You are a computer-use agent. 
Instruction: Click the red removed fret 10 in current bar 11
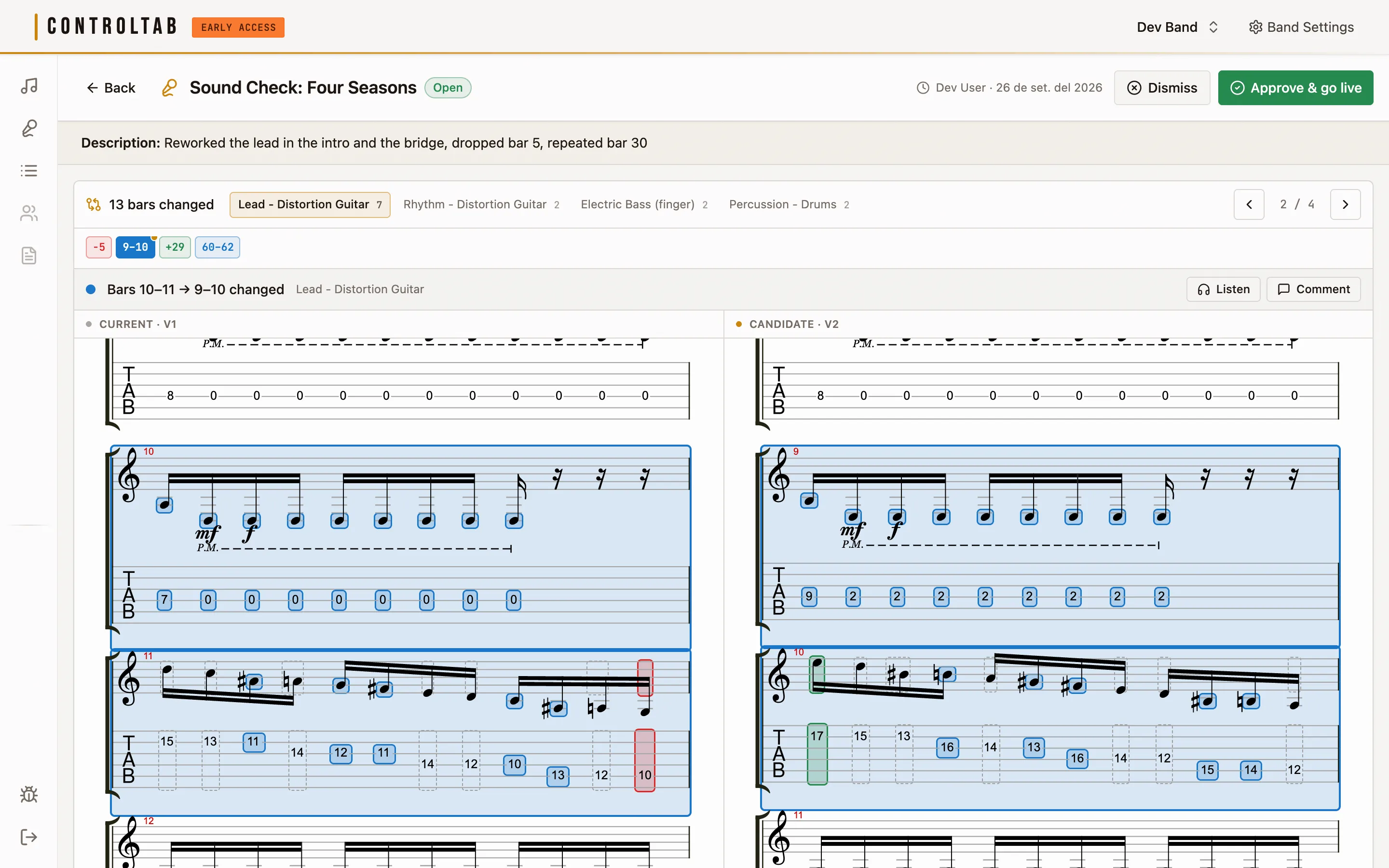[x=644, y=760]
